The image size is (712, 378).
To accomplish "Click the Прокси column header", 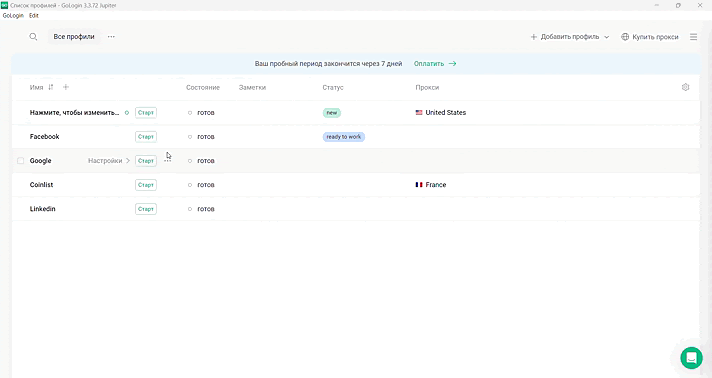I will 427,87.
